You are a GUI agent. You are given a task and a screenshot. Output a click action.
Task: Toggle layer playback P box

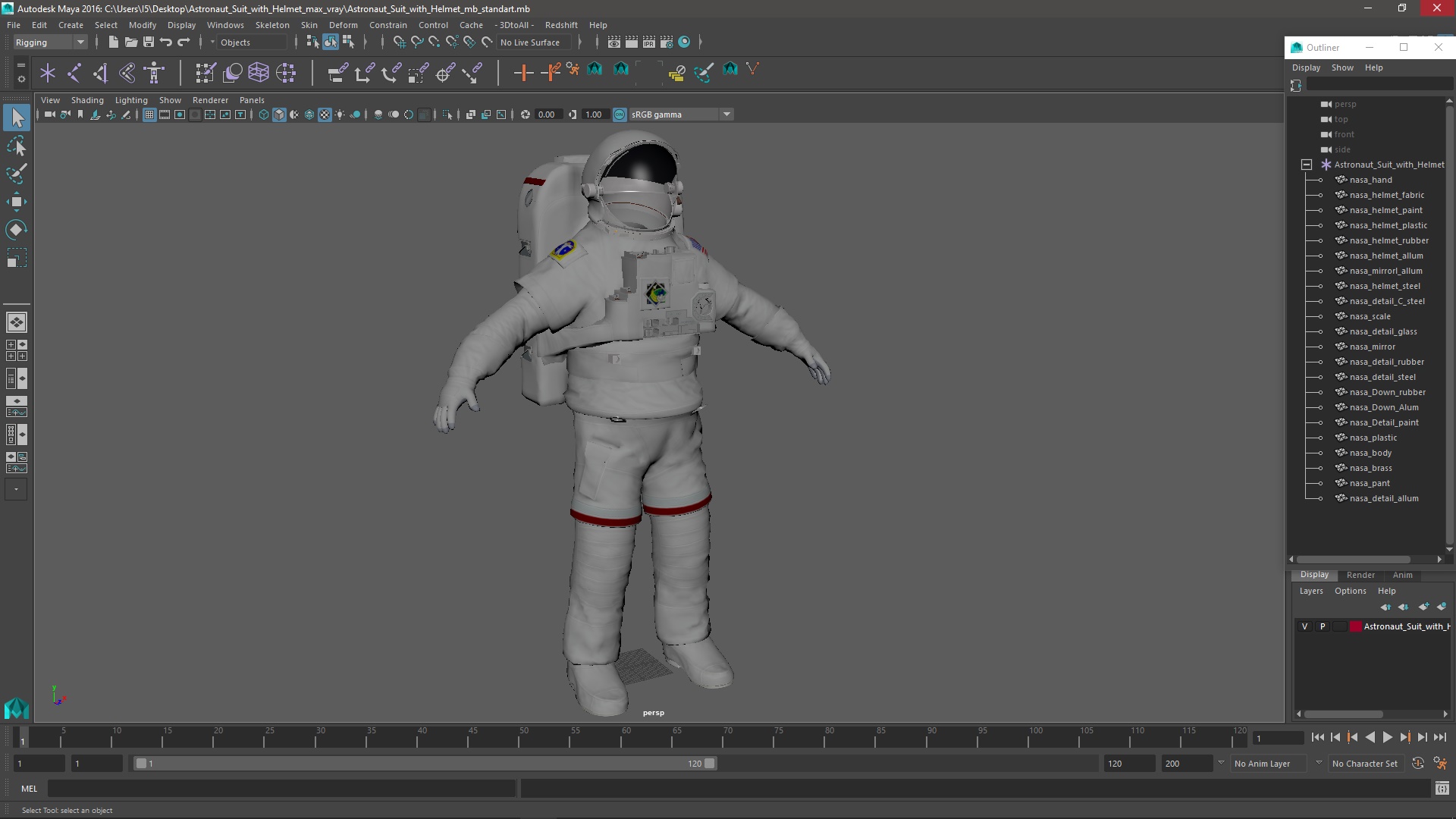(x=1323, y=626)
